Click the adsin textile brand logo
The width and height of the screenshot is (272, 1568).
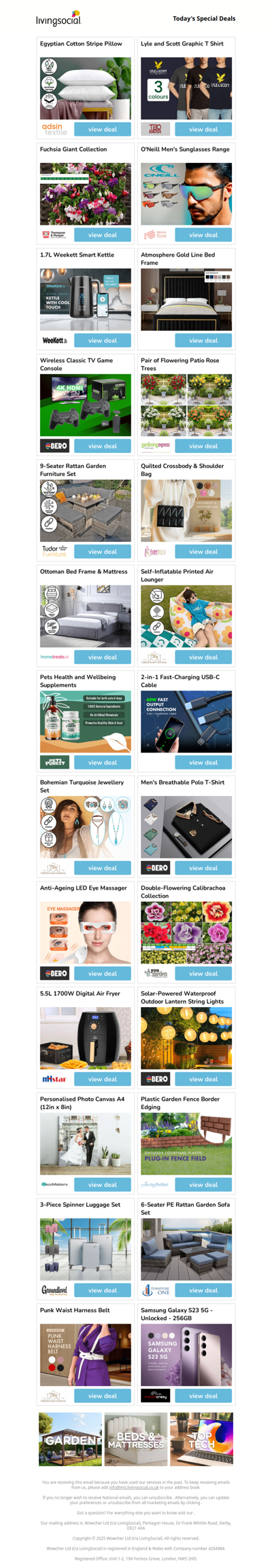coord(54,129)
